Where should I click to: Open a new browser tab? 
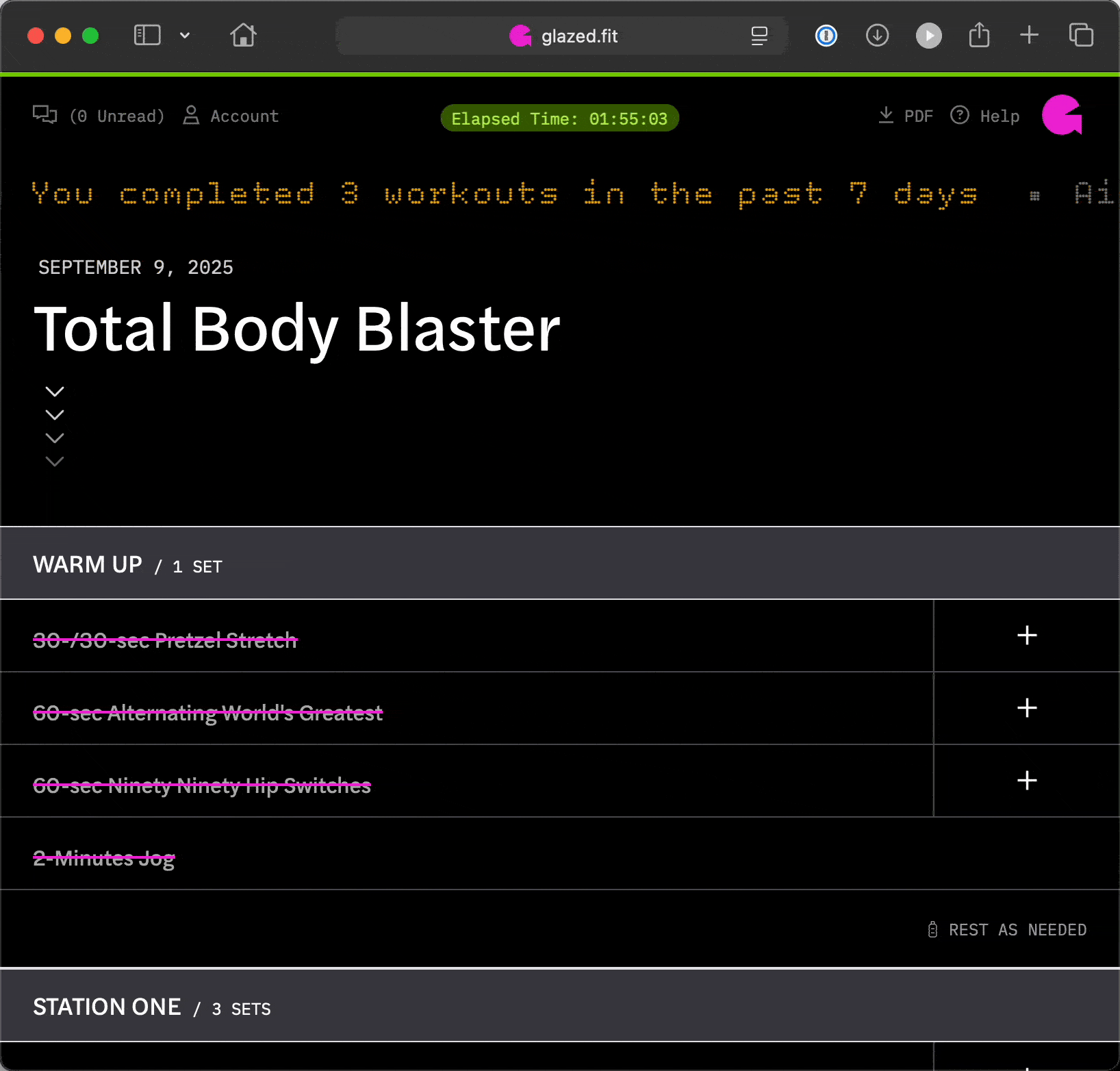1029,35
